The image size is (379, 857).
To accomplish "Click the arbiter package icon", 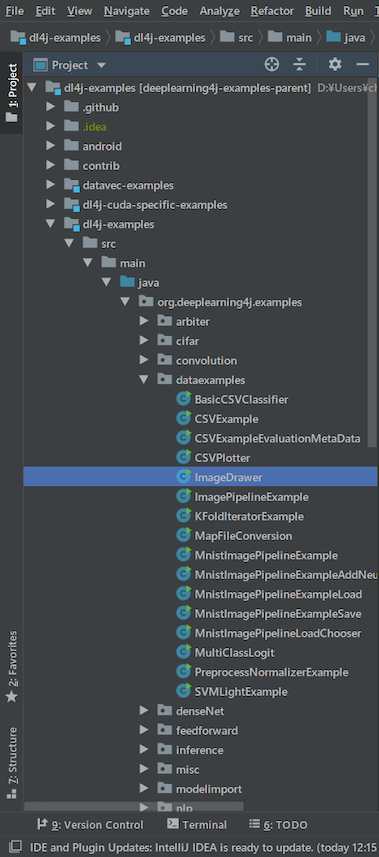I will click(165, 321).
